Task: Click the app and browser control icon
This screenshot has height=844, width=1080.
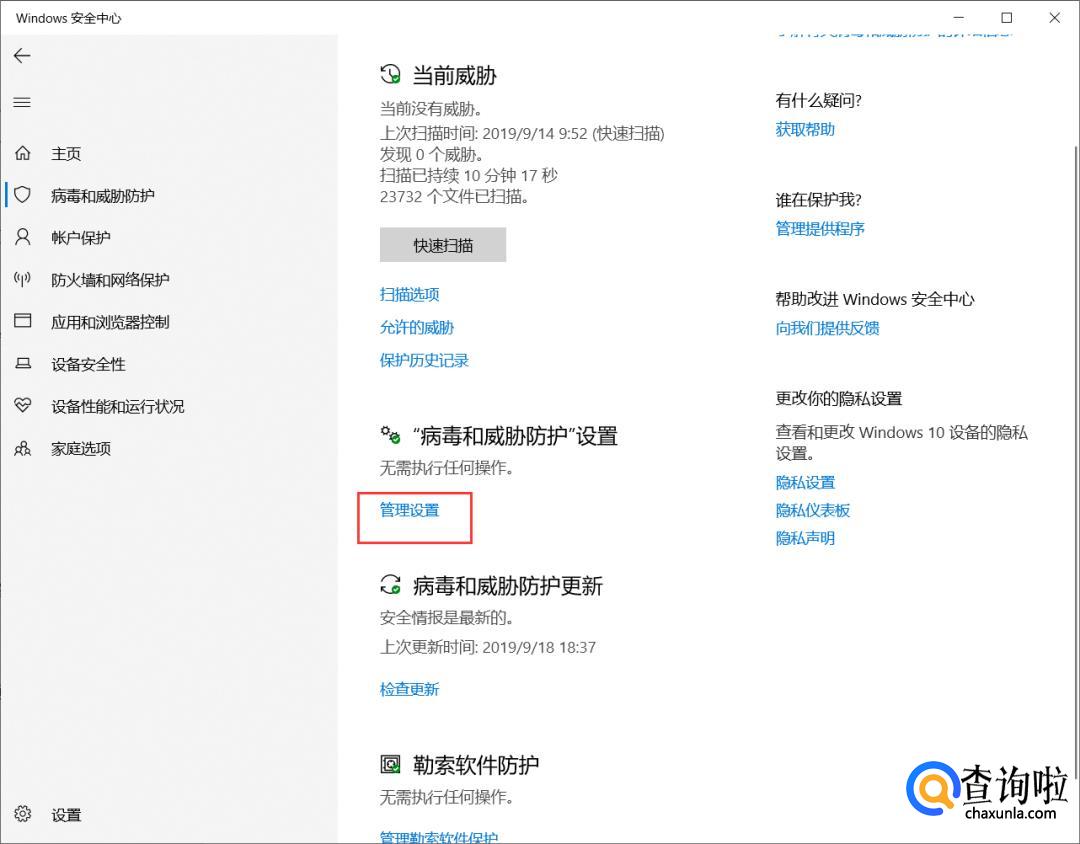Action: coord(23,321)
